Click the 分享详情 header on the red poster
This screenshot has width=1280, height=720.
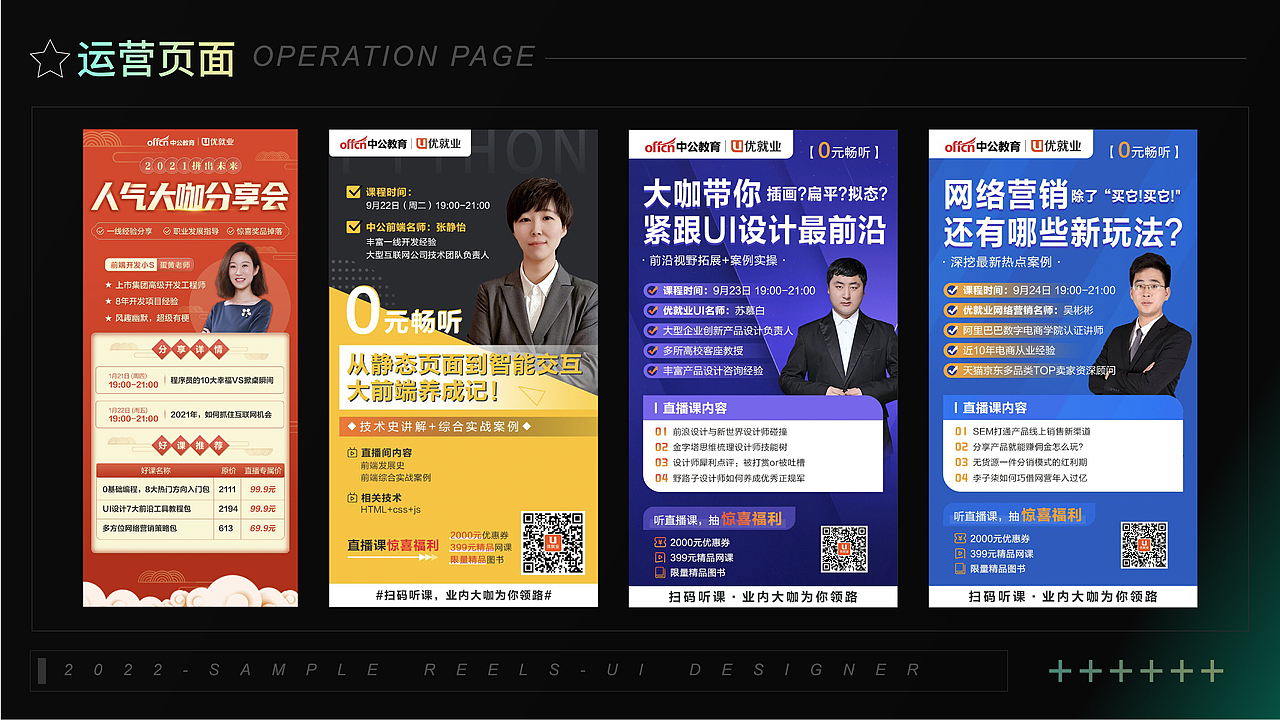click(x=190, y=349)
